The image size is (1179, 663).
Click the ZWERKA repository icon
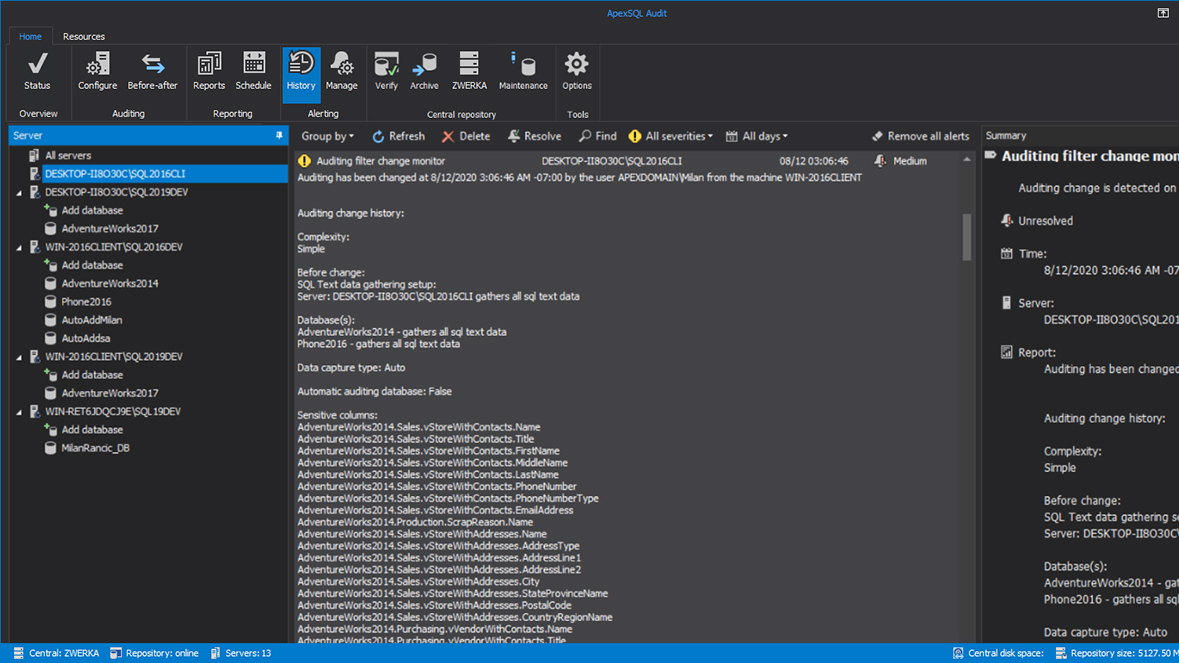click(469, 72)
